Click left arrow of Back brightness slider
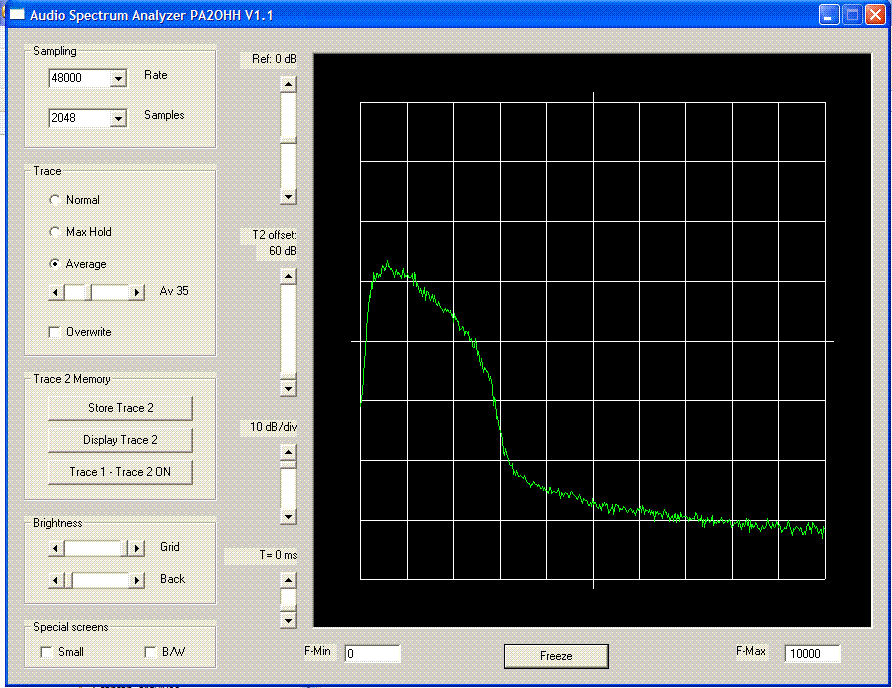The width and height of the screenshot is (892, 688). [55, 580]
